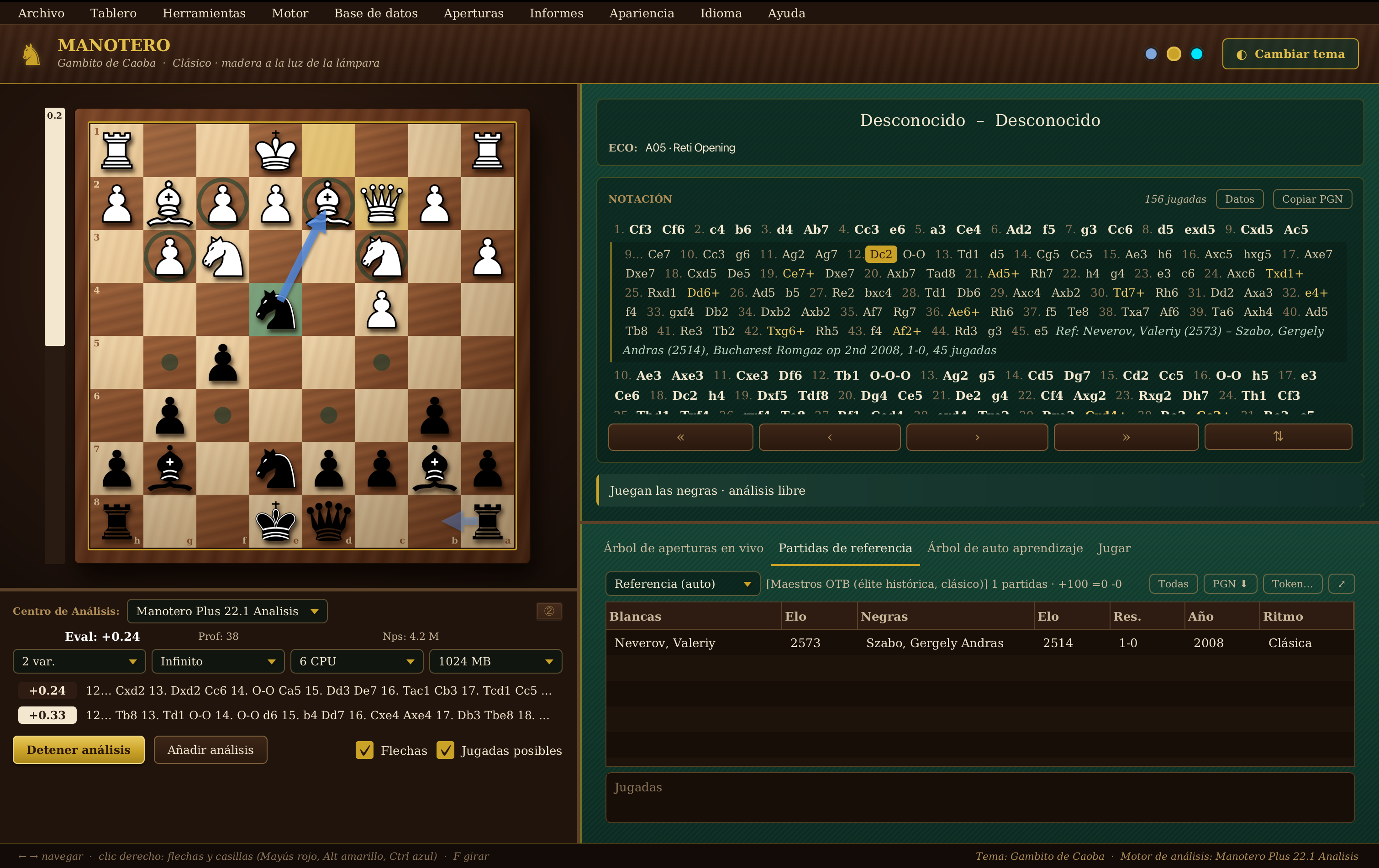Image resolution: width=1379 pixels, height=868 pixels.
Task: Open the Archivo menu
Action: tap(41, 13)
